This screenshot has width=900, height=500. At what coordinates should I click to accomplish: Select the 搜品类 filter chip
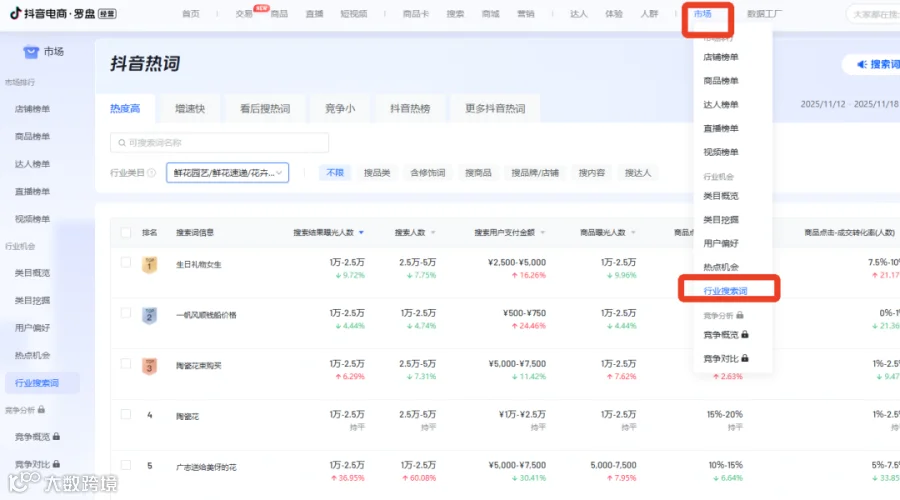377,173
